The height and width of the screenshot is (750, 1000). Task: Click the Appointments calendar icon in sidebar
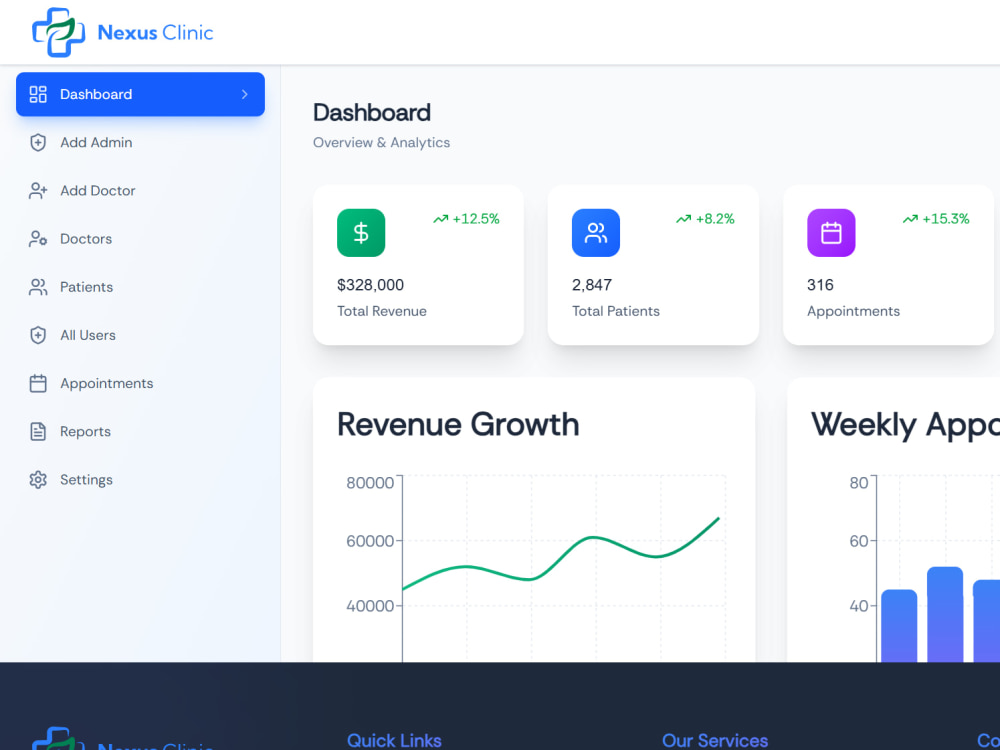[38, 383]
